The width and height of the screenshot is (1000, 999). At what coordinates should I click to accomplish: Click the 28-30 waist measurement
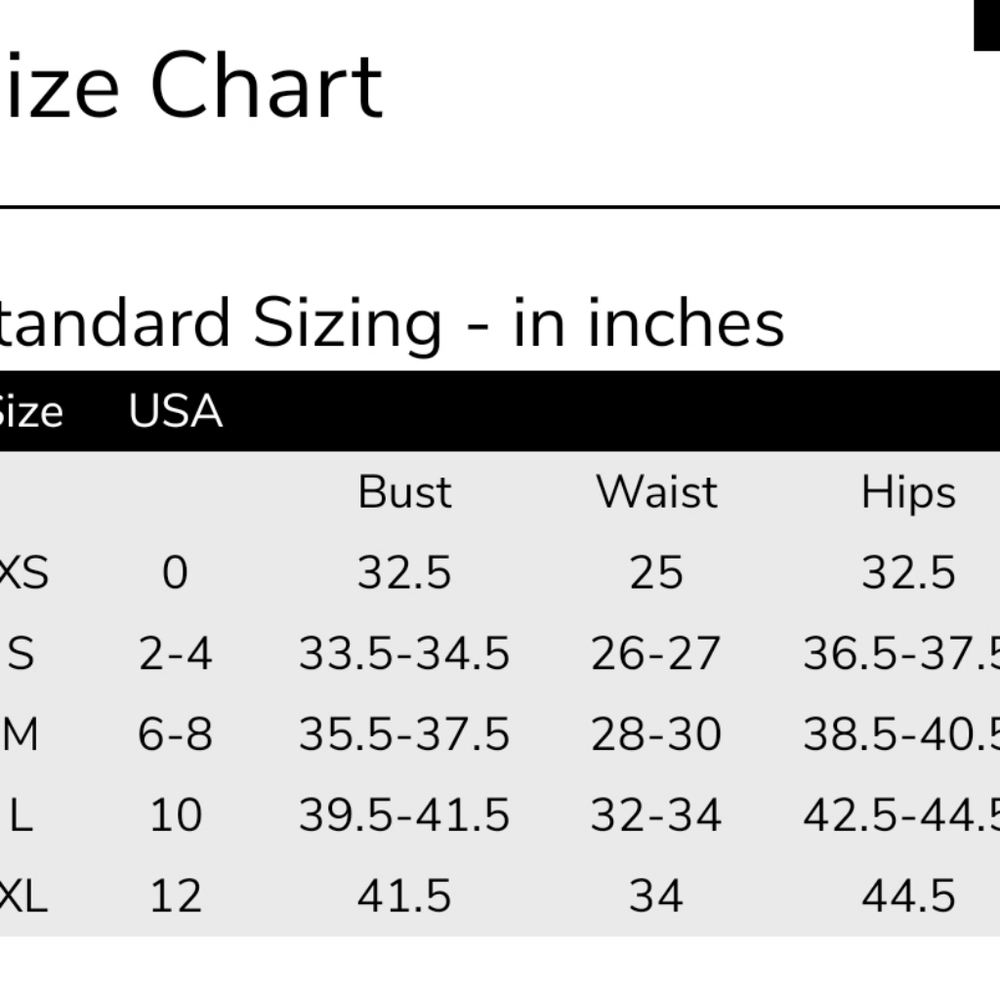656,734
